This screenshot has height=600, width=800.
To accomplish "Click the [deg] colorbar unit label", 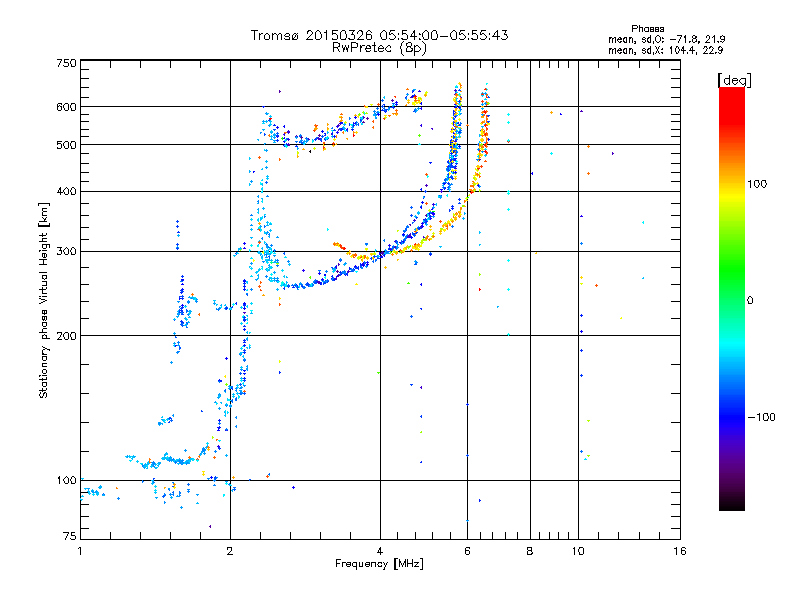I will (x=734, y=81).
